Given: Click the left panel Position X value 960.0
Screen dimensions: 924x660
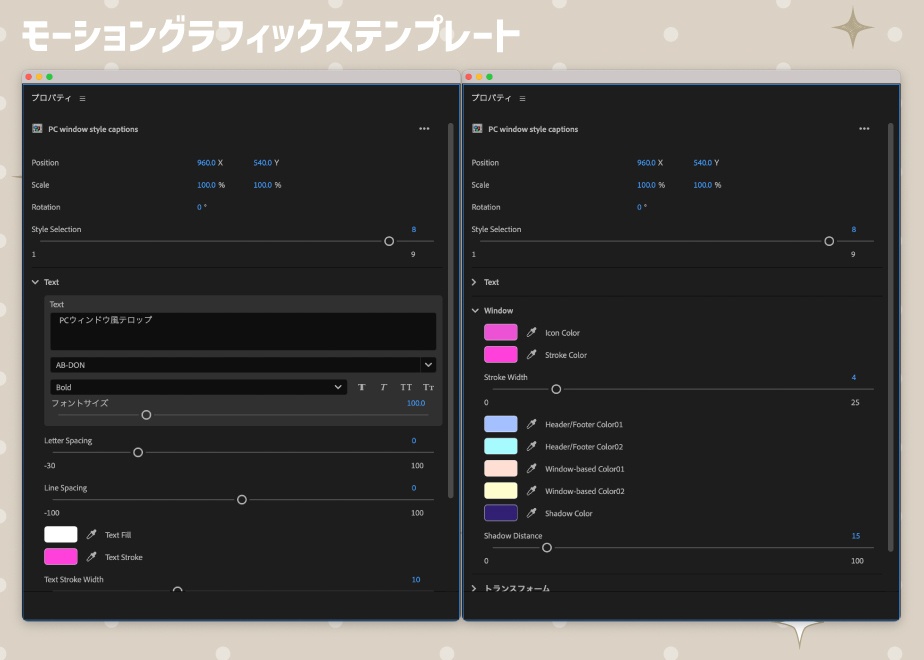Looking at the screenshot, I should click(206, 163).
